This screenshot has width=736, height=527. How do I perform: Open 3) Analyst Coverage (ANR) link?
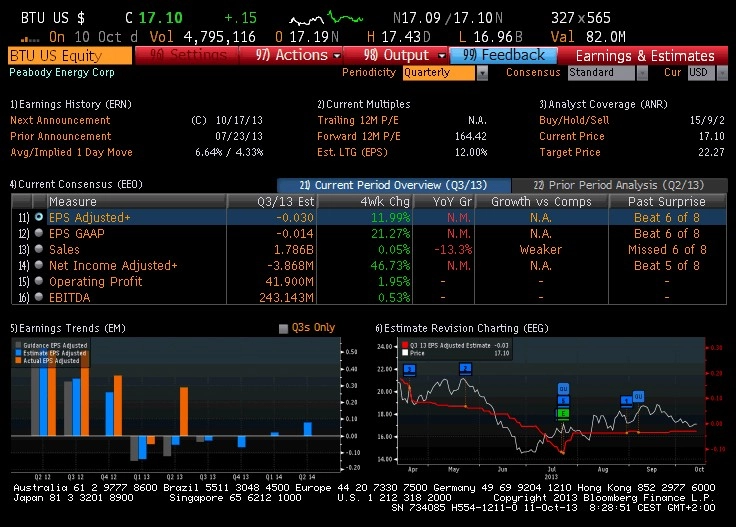(x=603, y=104)
